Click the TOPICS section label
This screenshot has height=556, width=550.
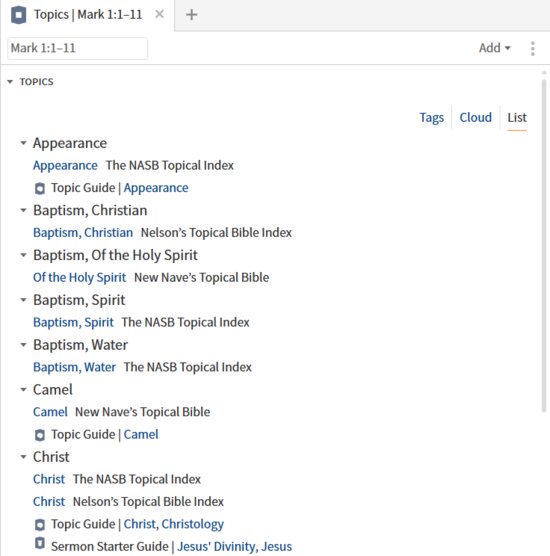click(x=37, y=82)
